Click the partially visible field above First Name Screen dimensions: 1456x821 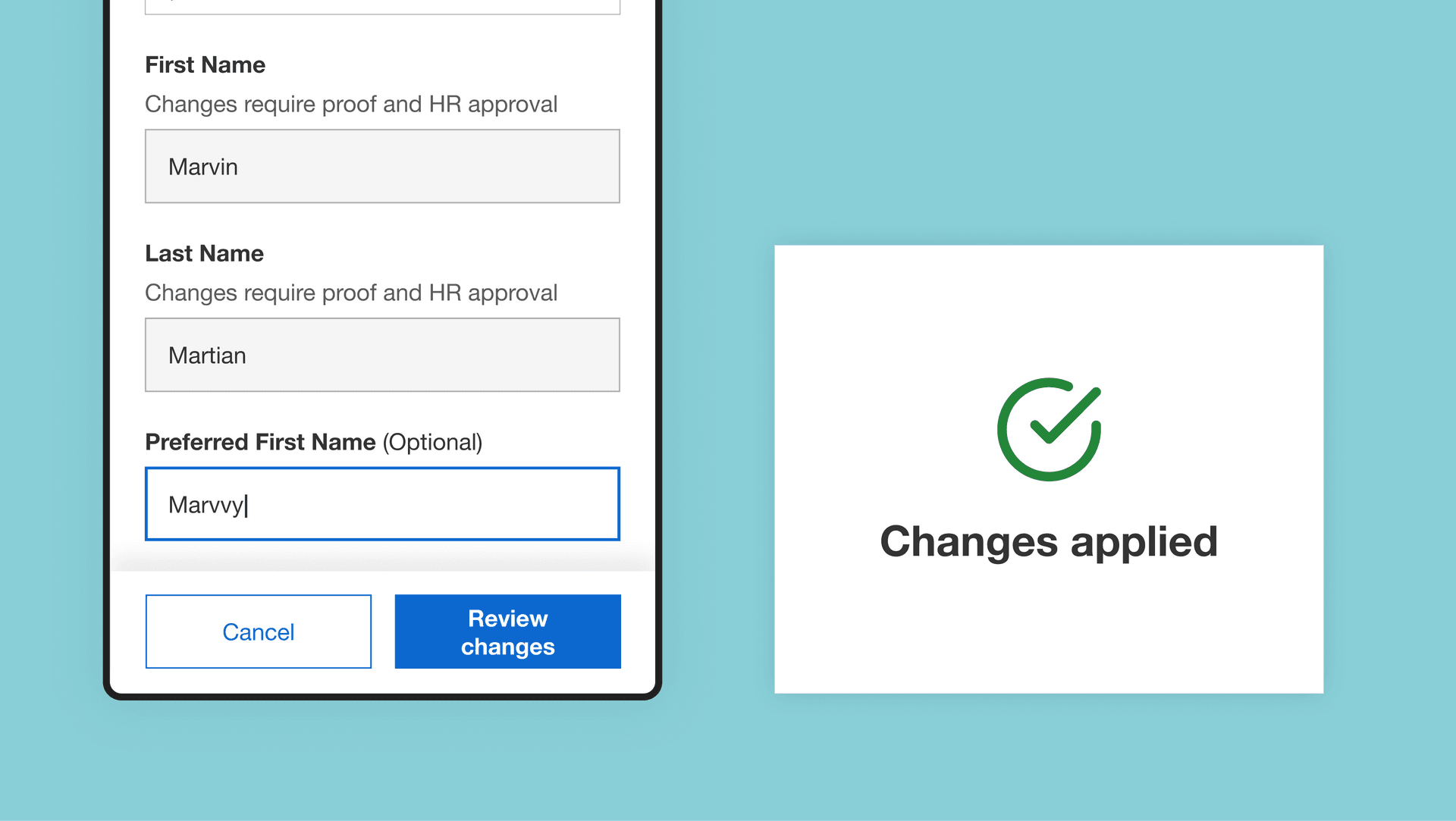click(x=382, y=7)
